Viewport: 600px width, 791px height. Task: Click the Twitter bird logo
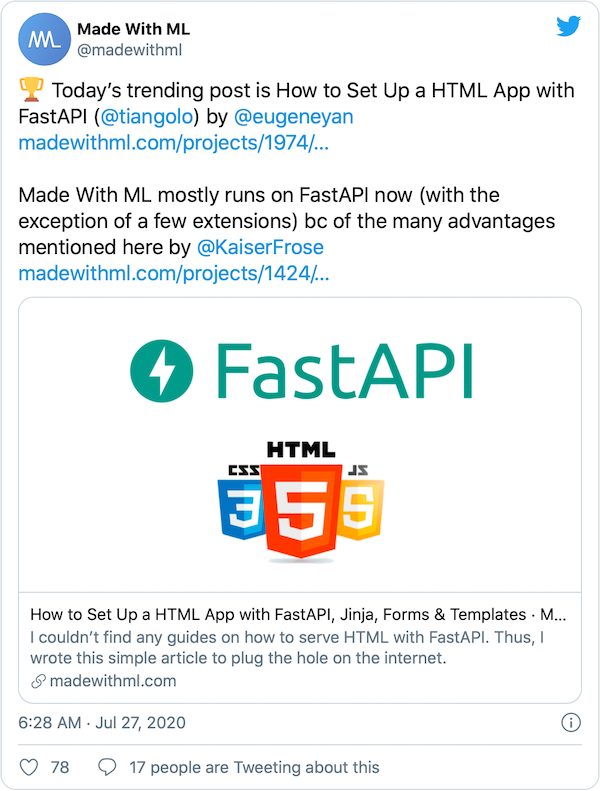(569, 27)
